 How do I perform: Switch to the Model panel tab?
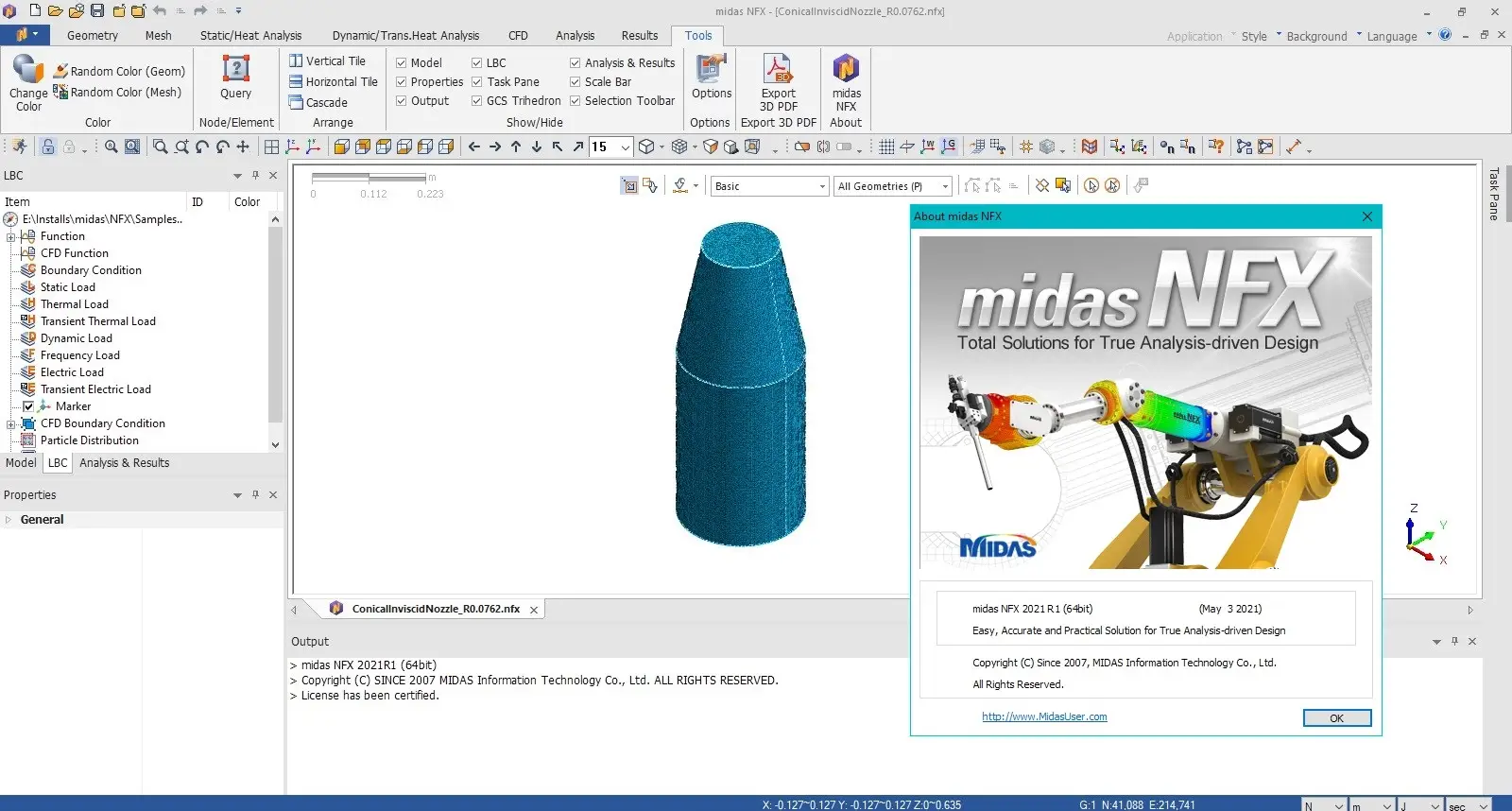point(21,462)
